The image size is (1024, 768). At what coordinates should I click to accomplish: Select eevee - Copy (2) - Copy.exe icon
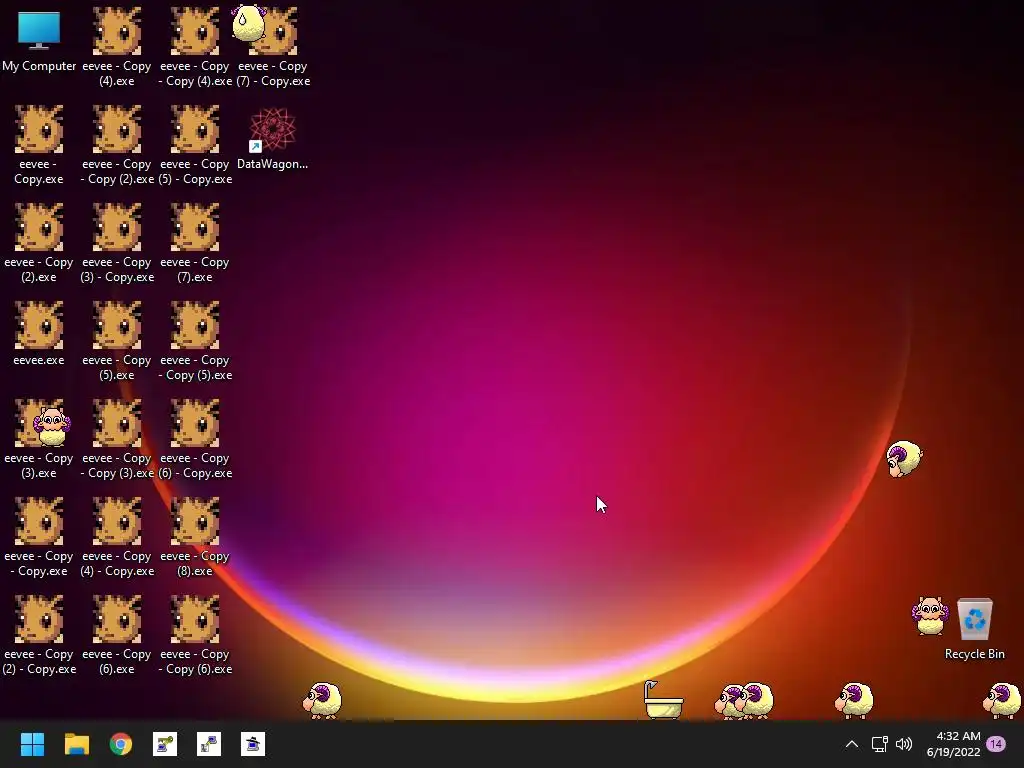click(x=39, y=635)
